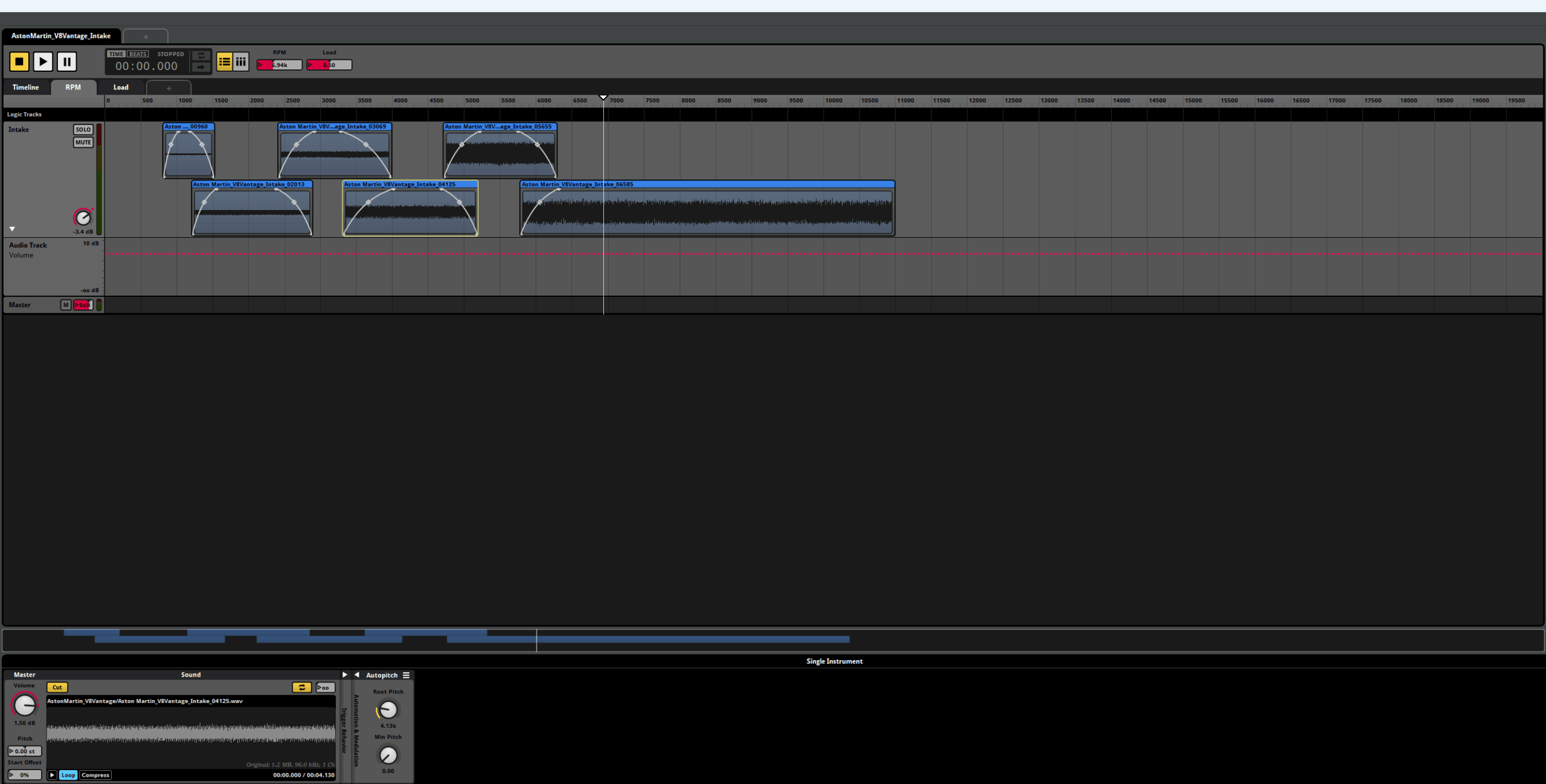Screen dimensions: 1546x784
Task: Collapse the Autopitch panel left arrow
Action: (x=357, y=675)
